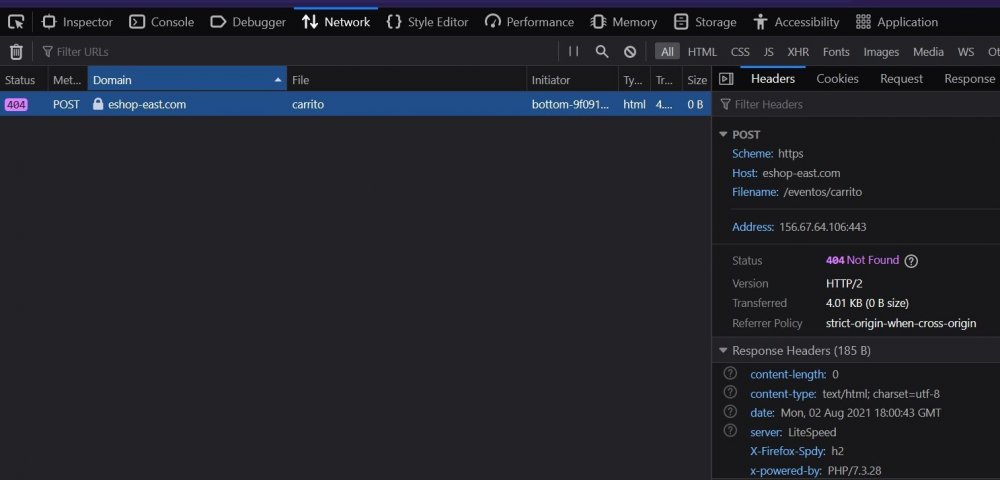This screenshot has width=1000, height=480.
Task: Select the Headers details tab
Action: [772, 78]
